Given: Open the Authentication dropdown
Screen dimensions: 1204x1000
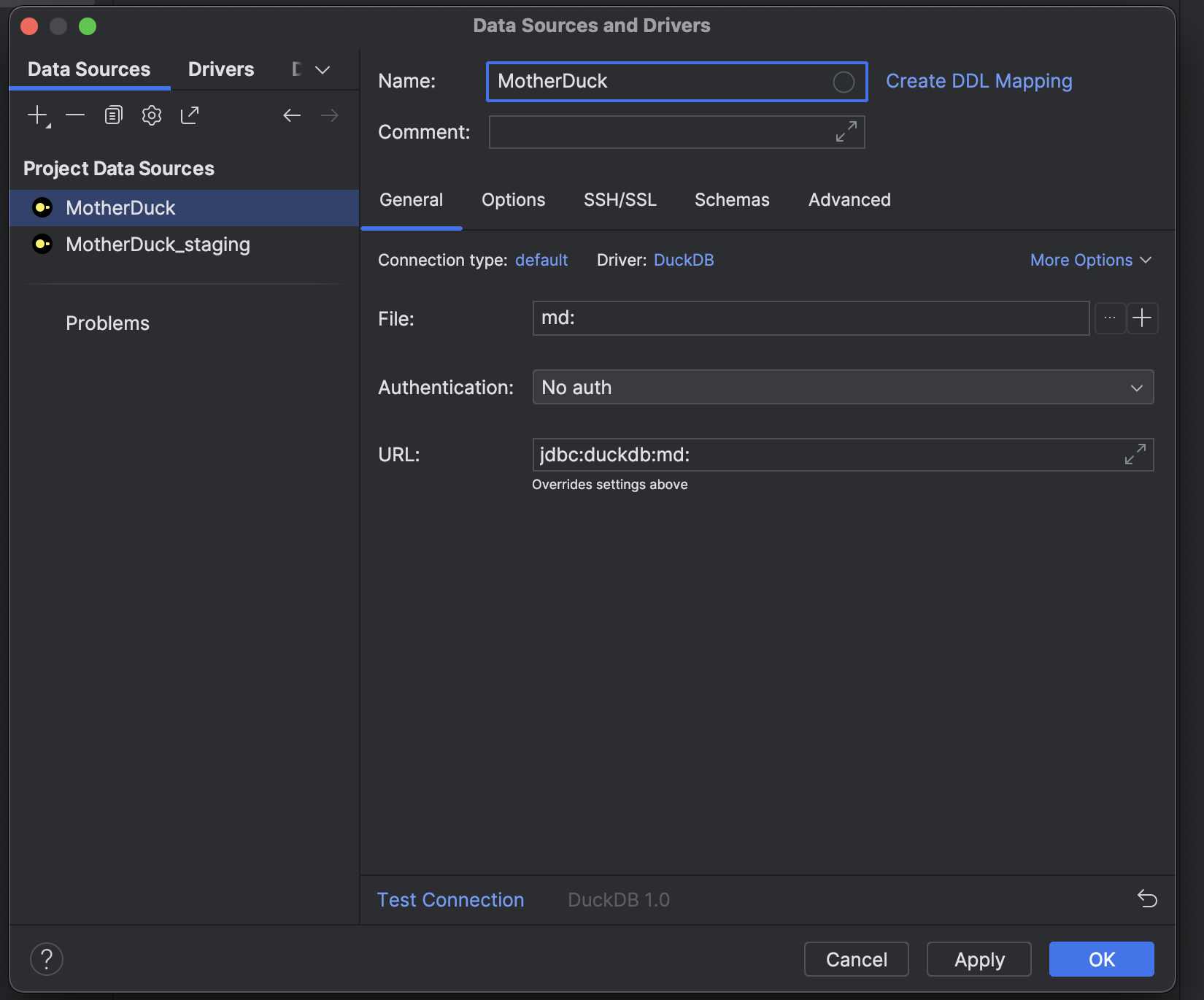Looking at the screenshot, I should [843, 387].
